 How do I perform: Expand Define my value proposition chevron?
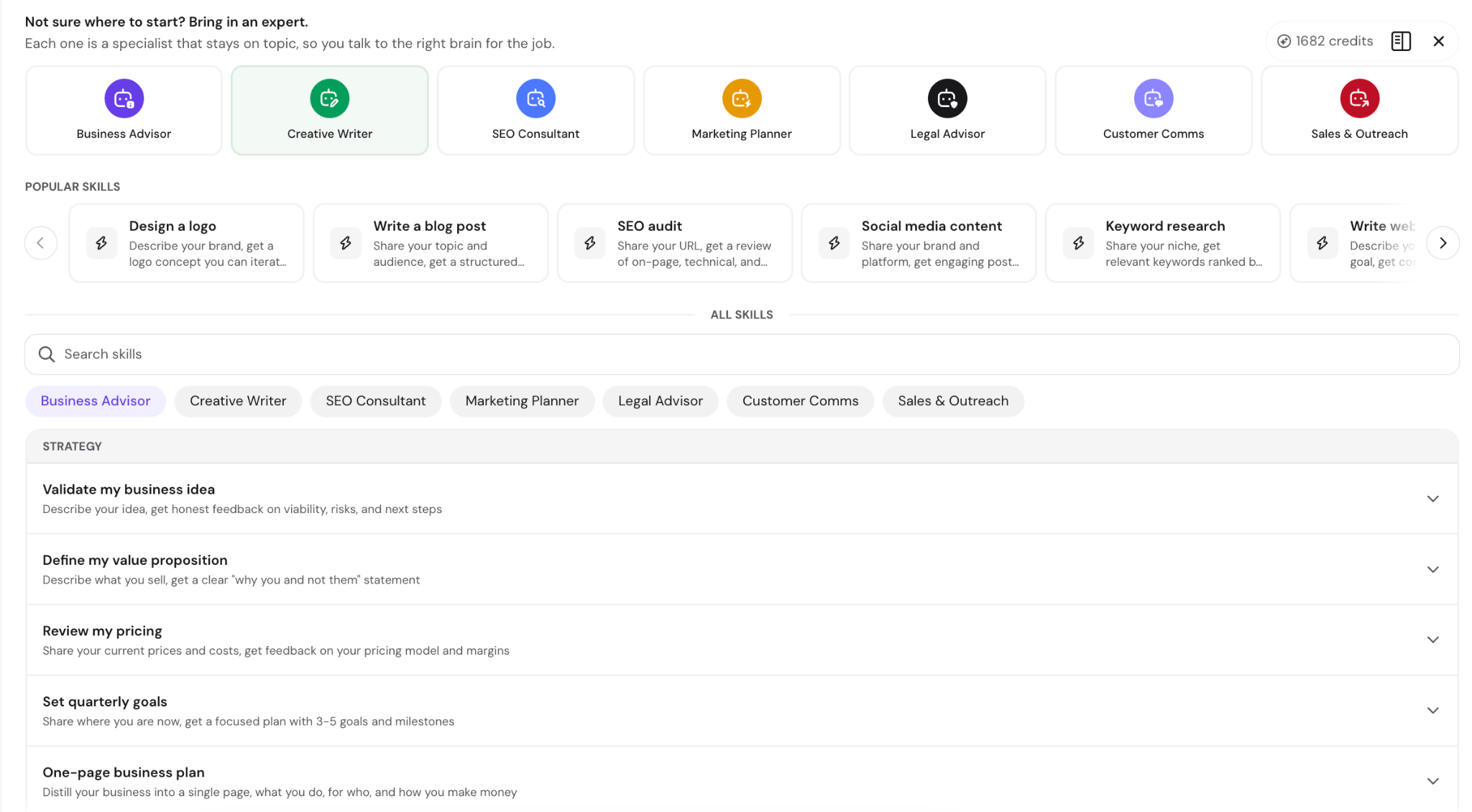point(1432,569)
